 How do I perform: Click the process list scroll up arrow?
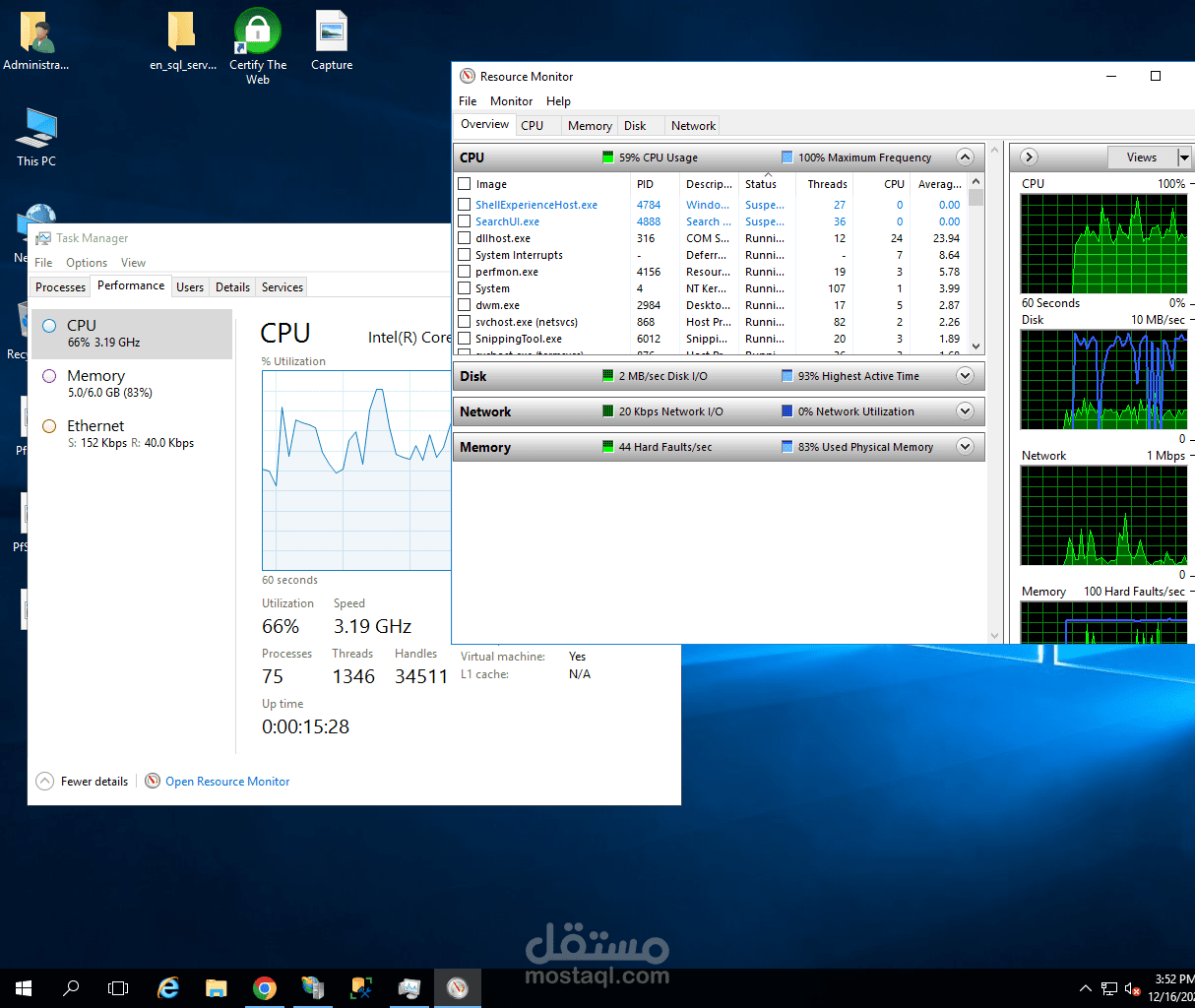pyautogui.click(x=976, y=182)
